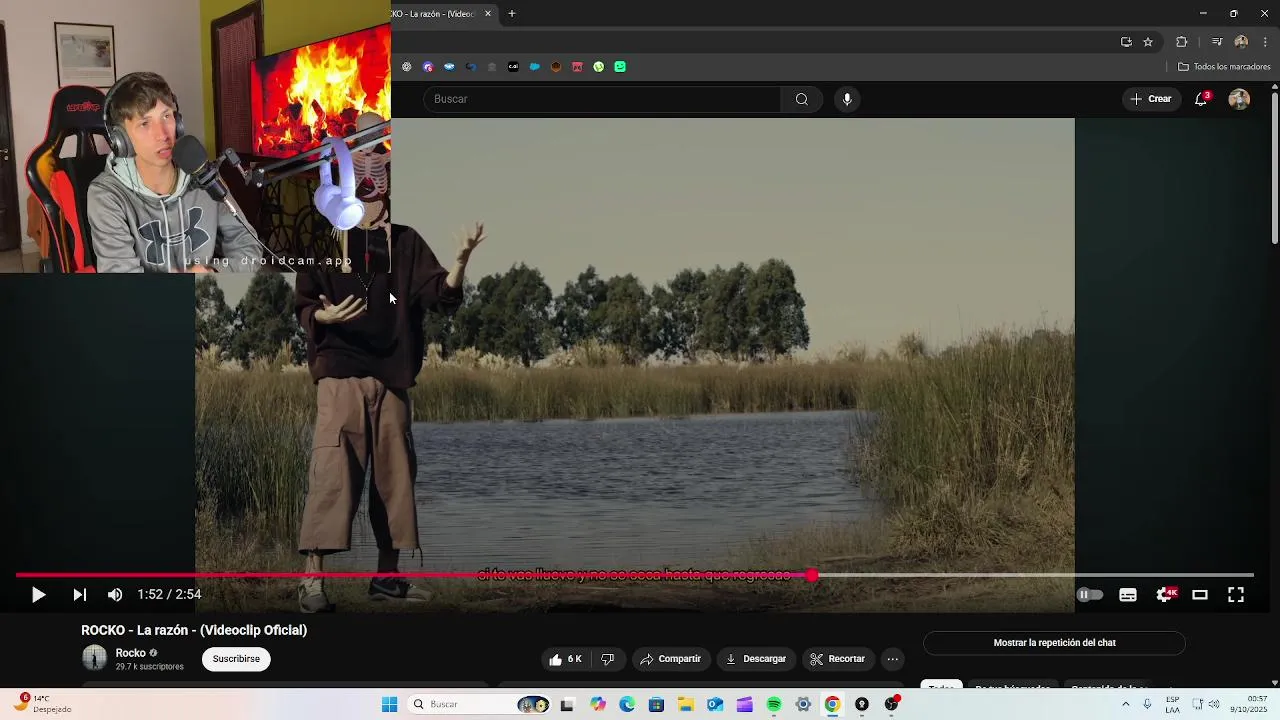The height and width of the screenshot is (720, 1280).
Task: Switch to Chrome in taskbar
Action: coord(832,704)
